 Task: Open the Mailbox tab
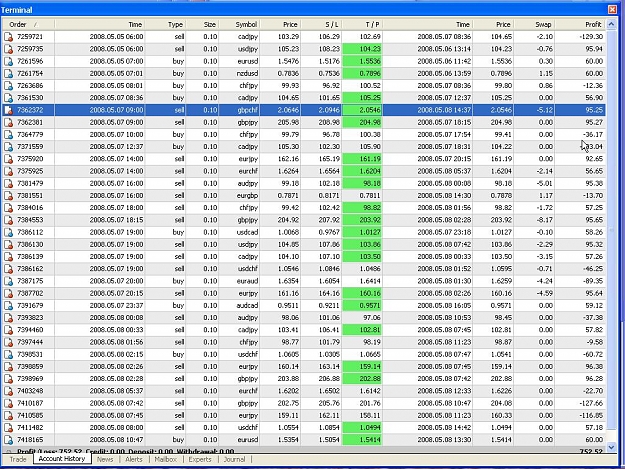click(165, 459)
